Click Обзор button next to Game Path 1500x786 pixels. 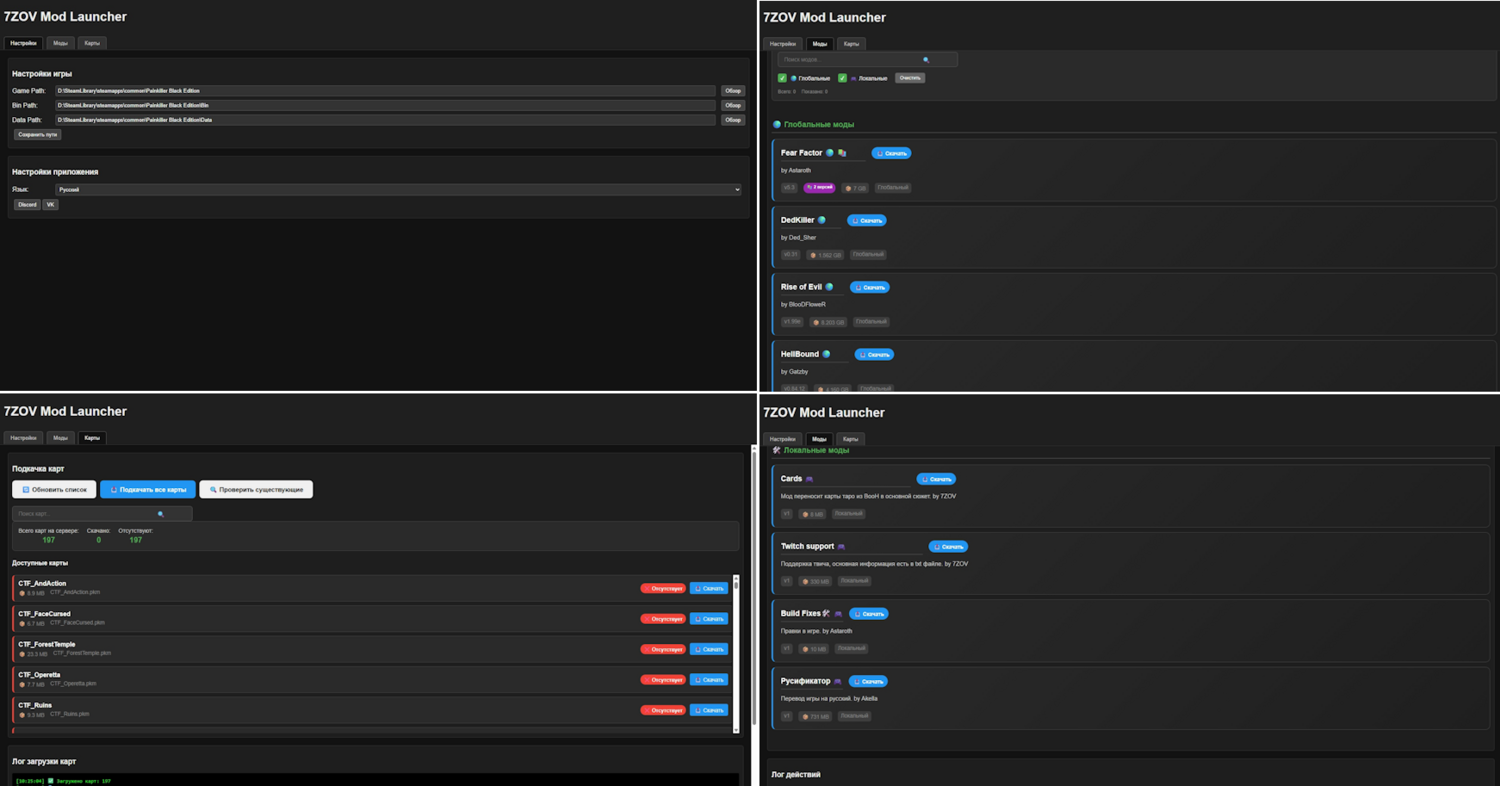(733, 91)
